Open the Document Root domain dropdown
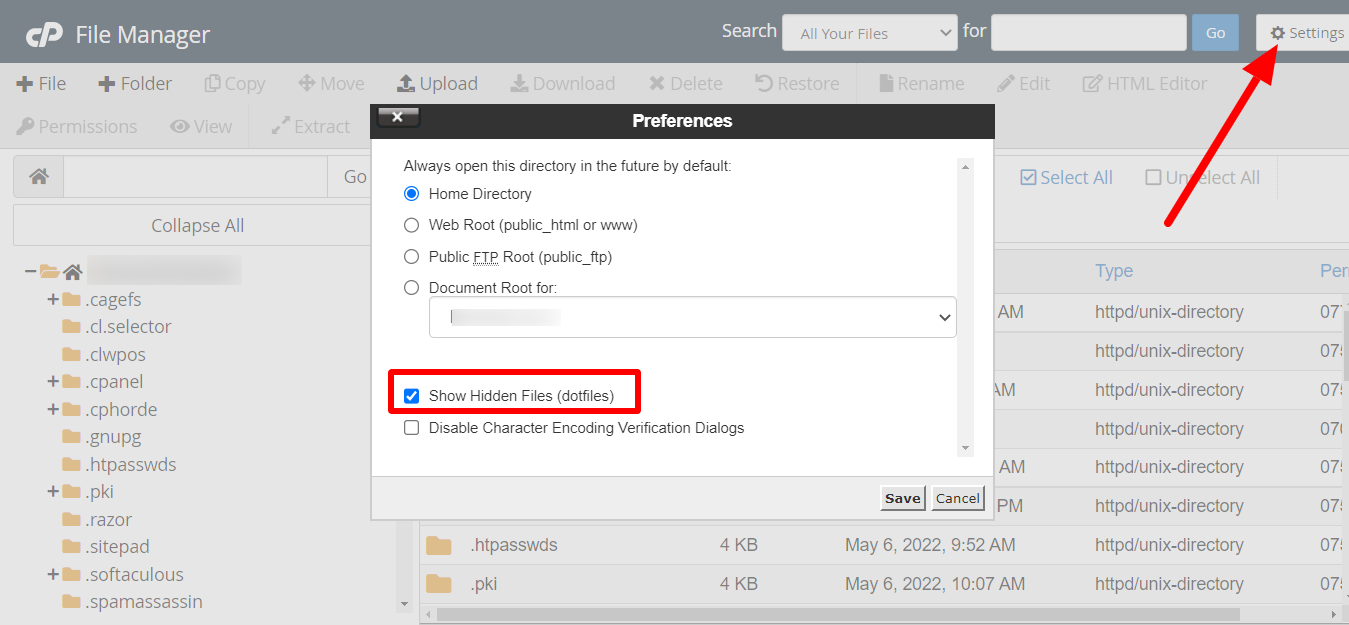 (x=693, y=317)
